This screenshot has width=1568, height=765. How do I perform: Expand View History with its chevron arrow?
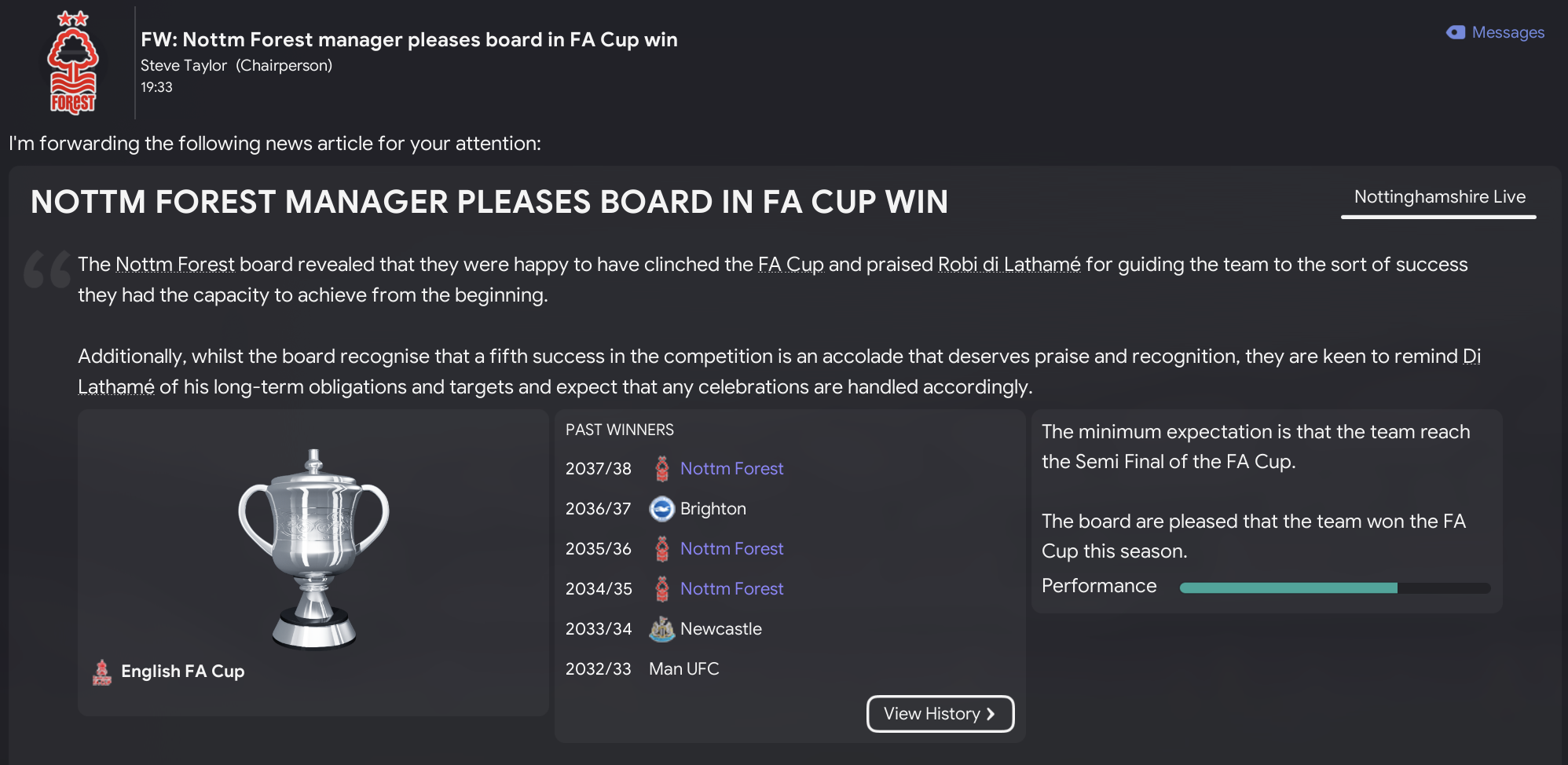(x=990, y=714)
